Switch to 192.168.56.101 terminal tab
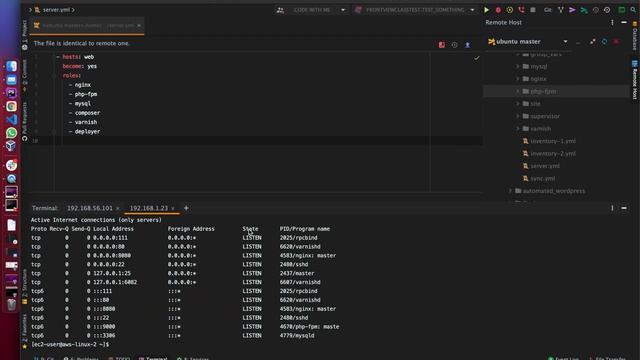 [89, 208]
